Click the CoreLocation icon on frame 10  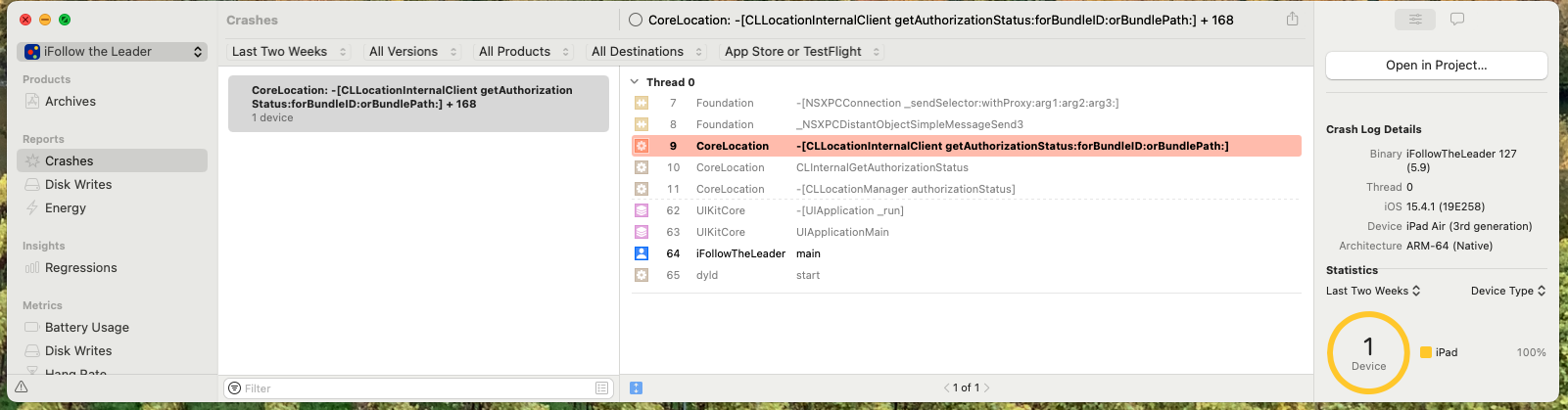coord(641,167)
